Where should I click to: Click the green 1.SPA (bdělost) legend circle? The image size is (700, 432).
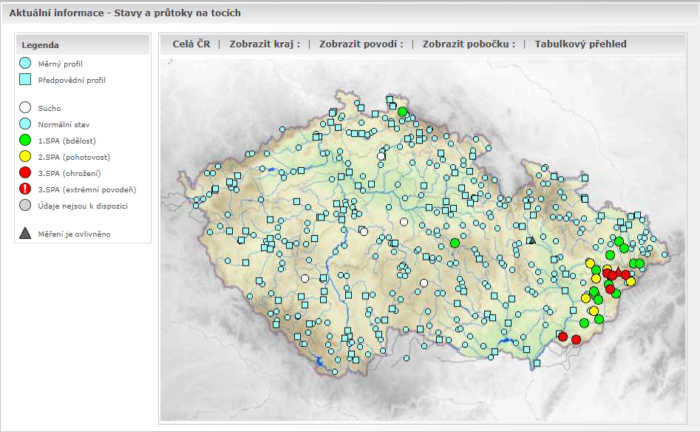pyautogui.click(x=25, y=140)
